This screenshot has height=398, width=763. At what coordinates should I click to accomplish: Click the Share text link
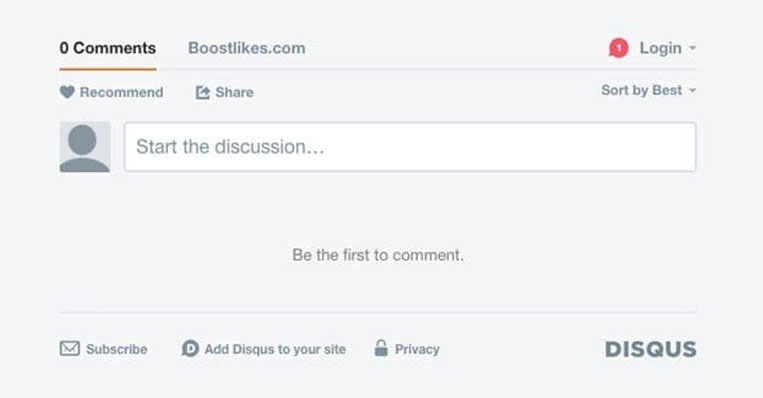pyautogui.click(x=234, y=92)
